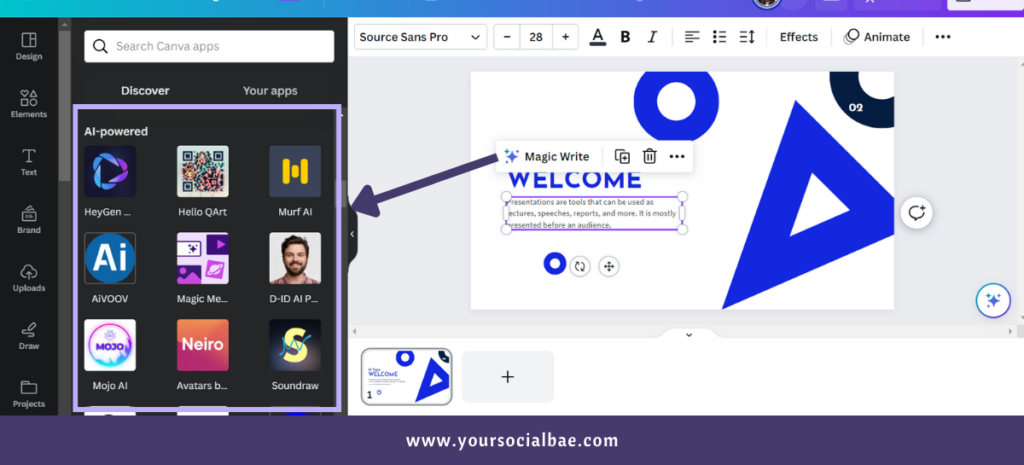Select the page 1 thumbnail
1024x465 pixels.
pos(406,377)
